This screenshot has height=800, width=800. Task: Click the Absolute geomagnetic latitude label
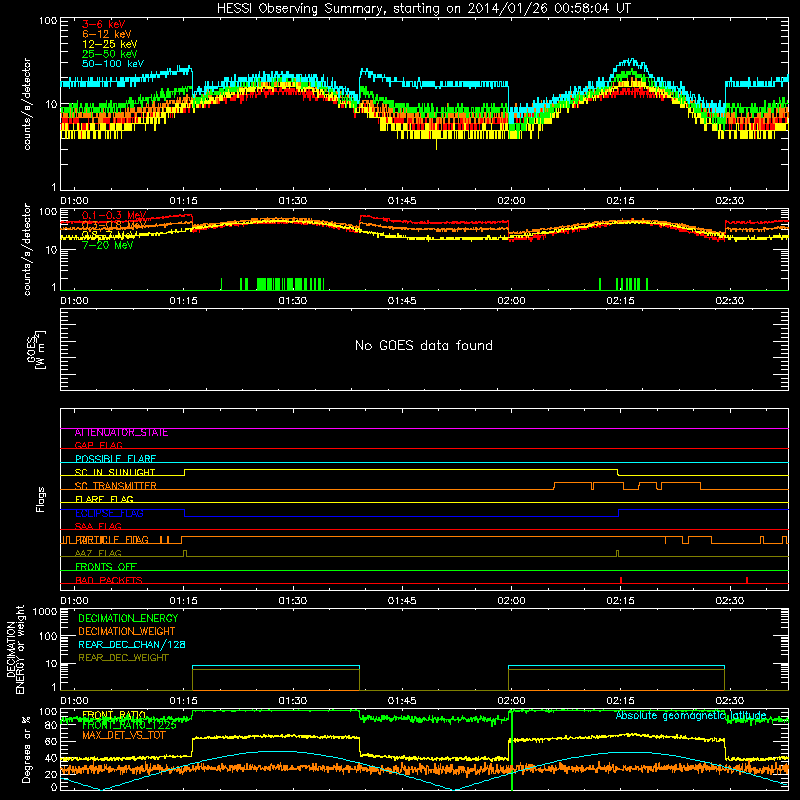pos(691,716)
